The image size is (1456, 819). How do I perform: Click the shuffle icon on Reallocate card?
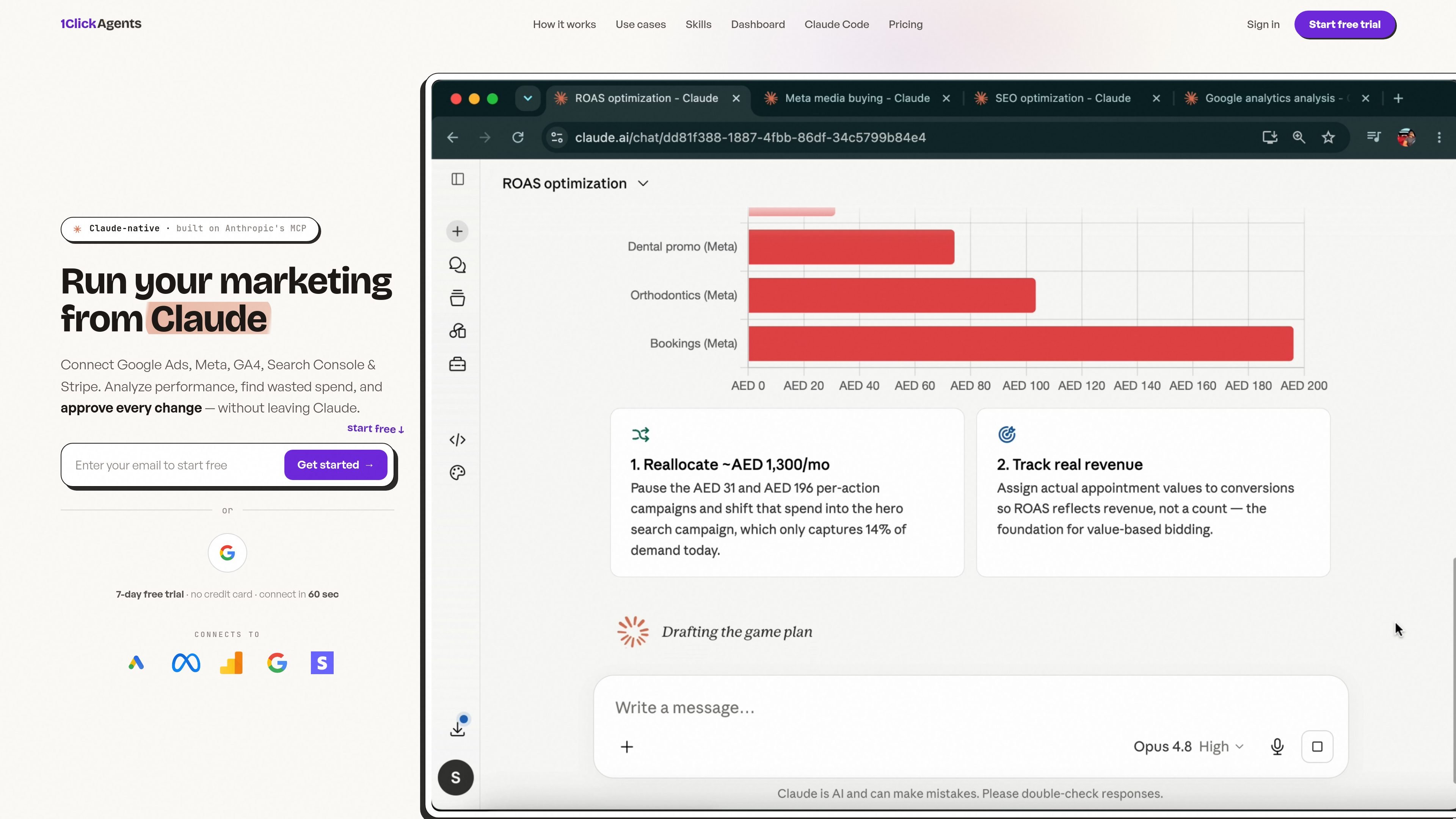[640, 435]
